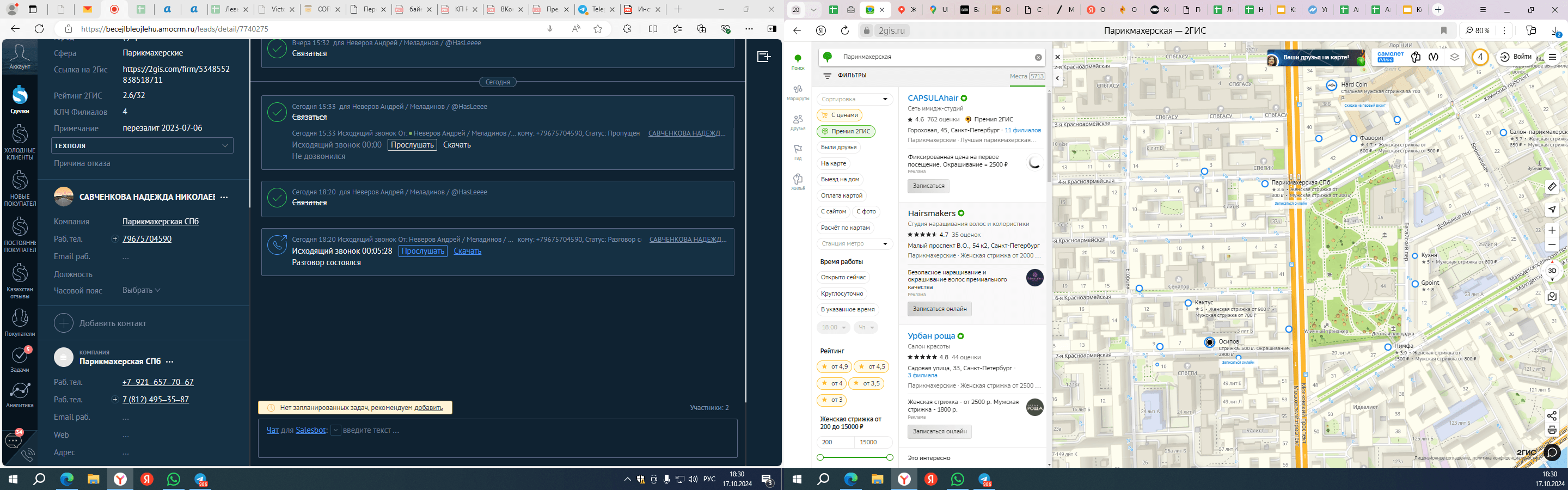Enable the 'Открыто сейчас' filter
Viewport: 1568px width, 490px height.
843,277
